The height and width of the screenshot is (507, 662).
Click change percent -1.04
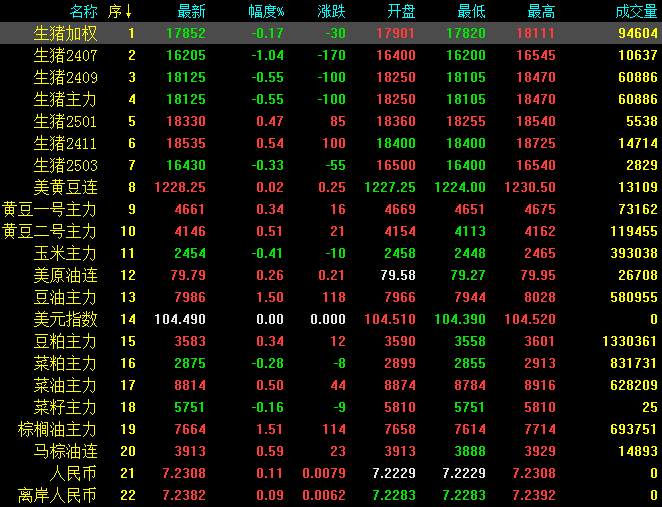click(268, 55)
